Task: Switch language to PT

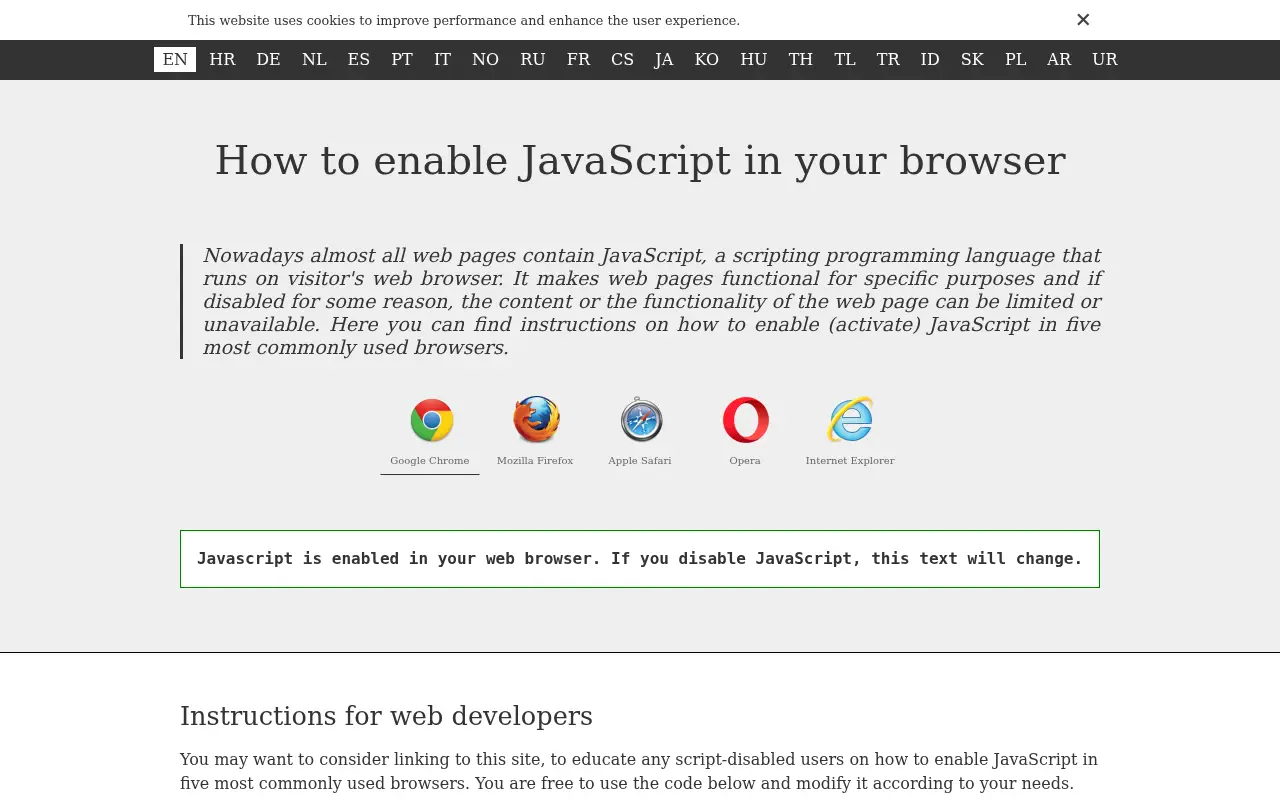Action: [402, 59]
